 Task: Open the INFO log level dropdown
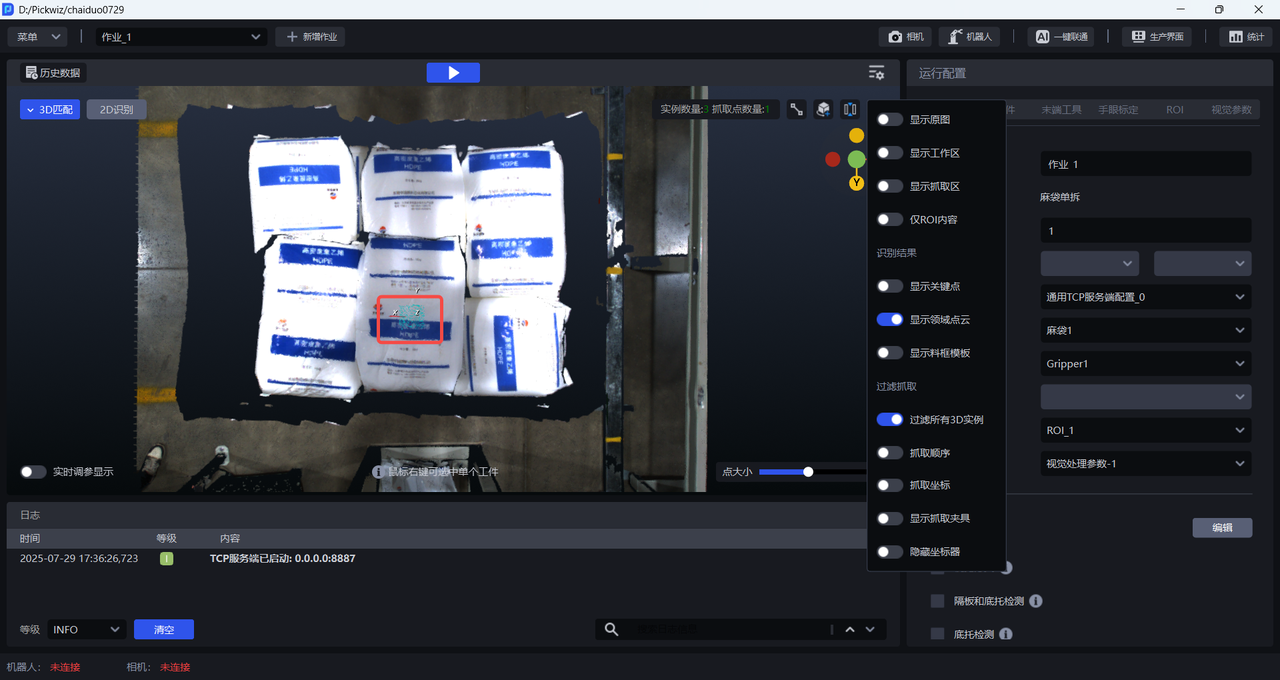[x=86, y=629]
